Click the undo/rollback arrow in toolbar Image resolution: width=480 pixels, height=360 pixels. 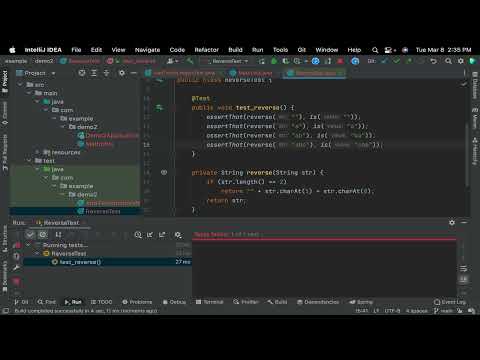[433, 61]
